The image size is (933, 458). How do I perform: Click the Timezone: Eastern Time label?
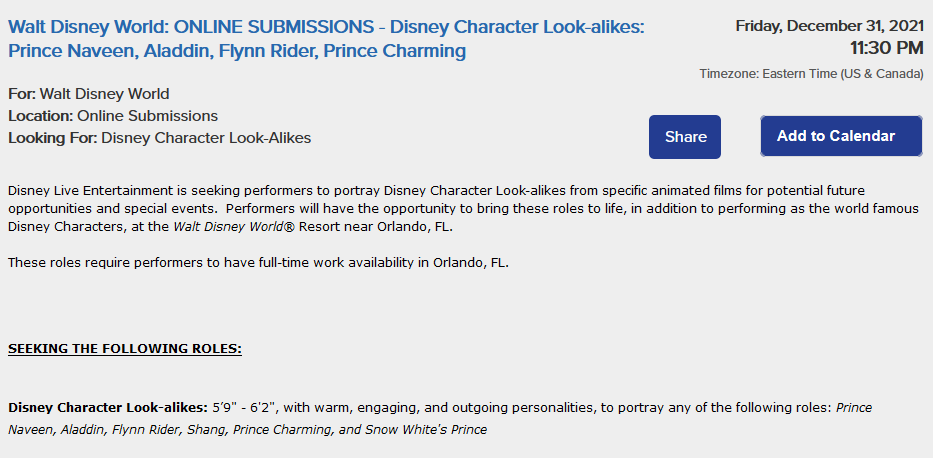click(x=812, y=74)
